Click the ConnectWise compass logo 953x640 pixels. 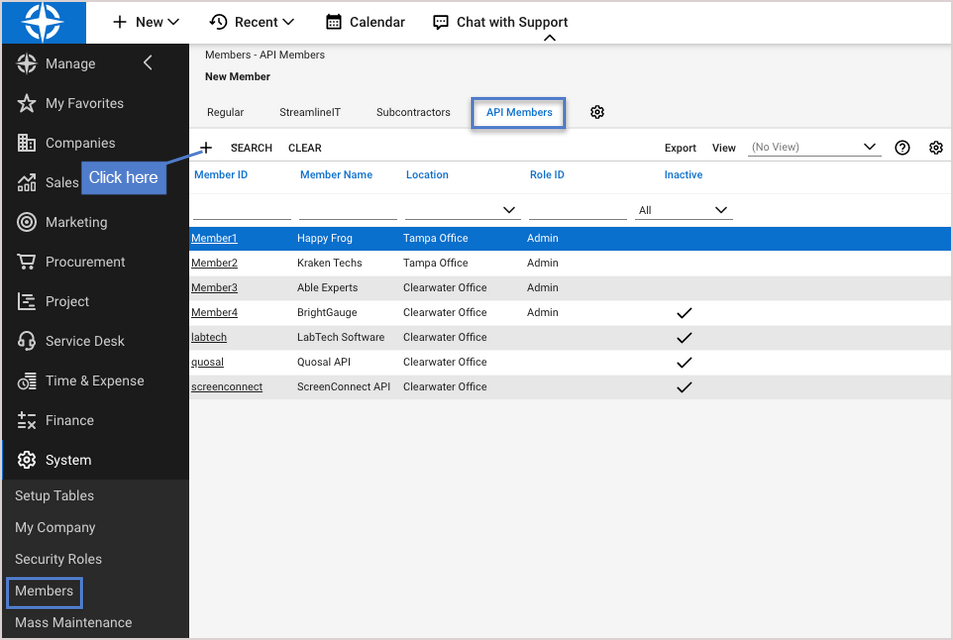point(43,22)
